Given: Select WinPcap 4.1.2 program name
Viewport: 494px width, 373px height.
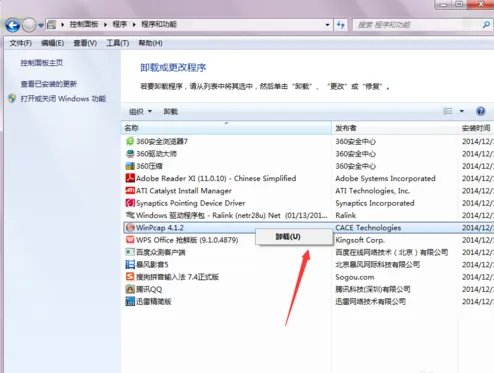Looking at the screenshot, I should (160, 228).
